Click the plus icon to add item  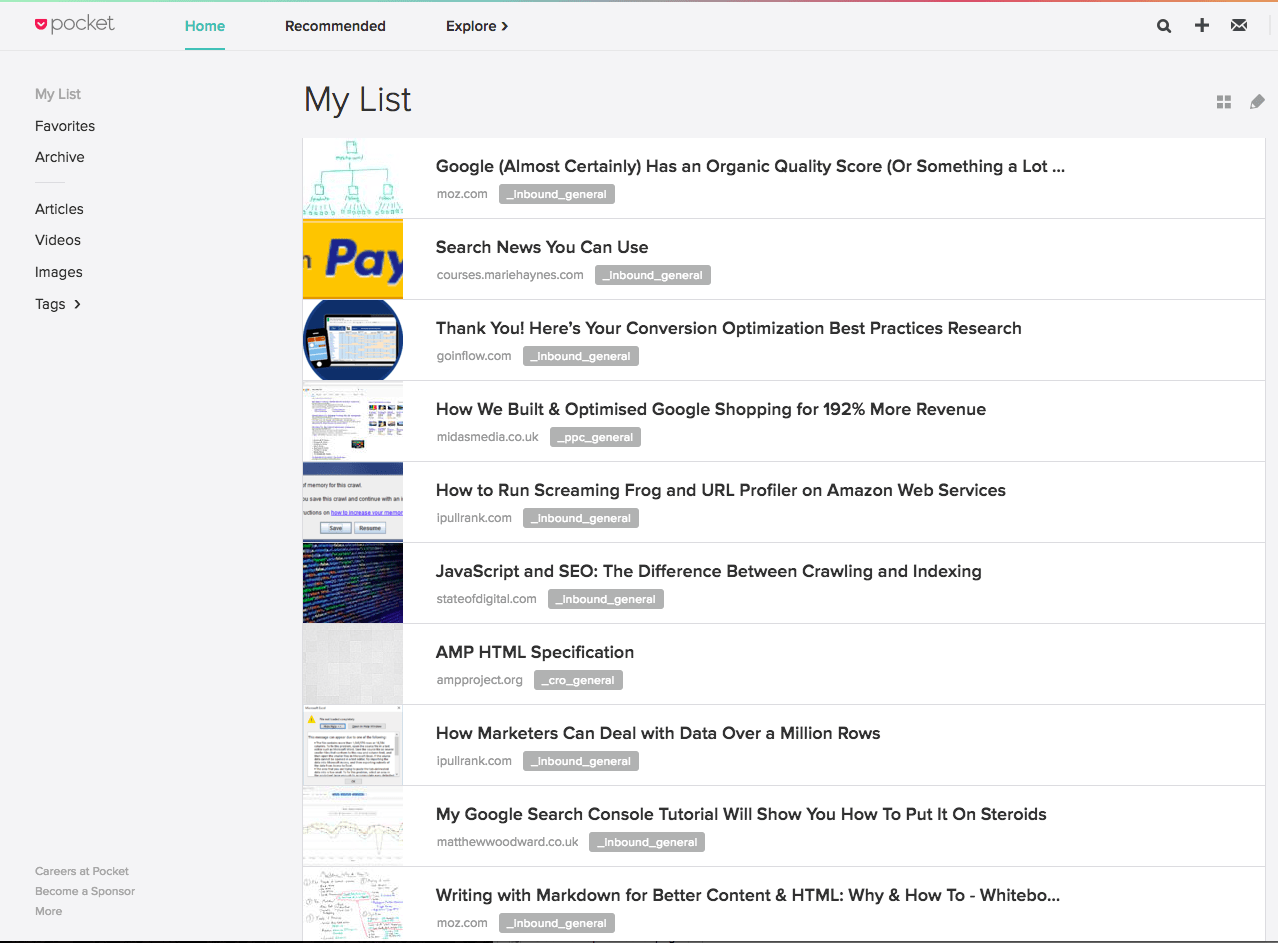(1202, 26)
